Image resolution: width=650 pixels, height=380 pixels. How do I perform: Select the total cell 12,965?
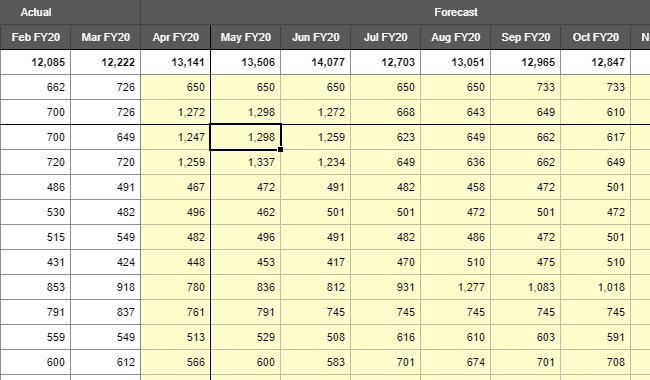pos(526,62)
